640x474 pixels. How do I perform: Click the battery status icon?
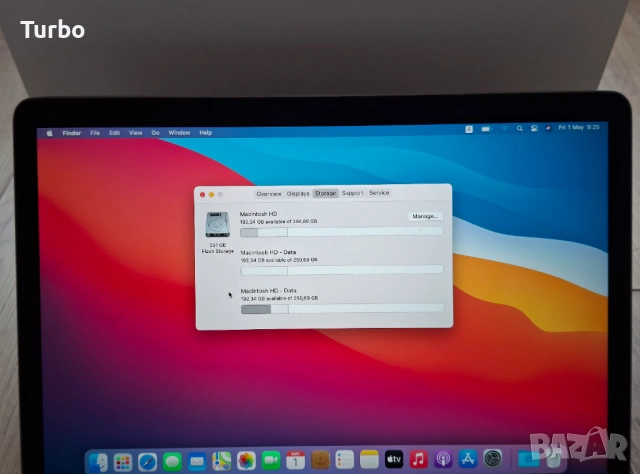(x=487, y=129)
